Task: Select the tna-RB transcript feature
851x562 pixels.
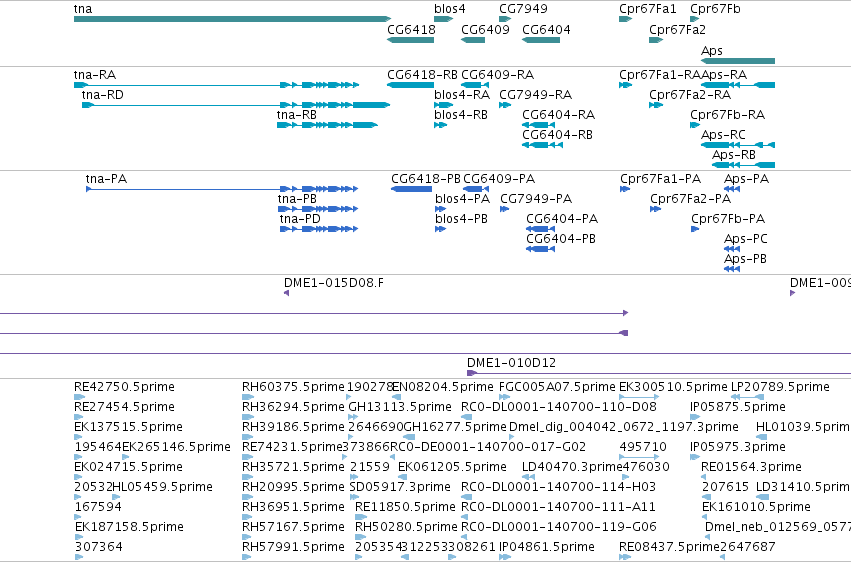Action: [327, 125]
